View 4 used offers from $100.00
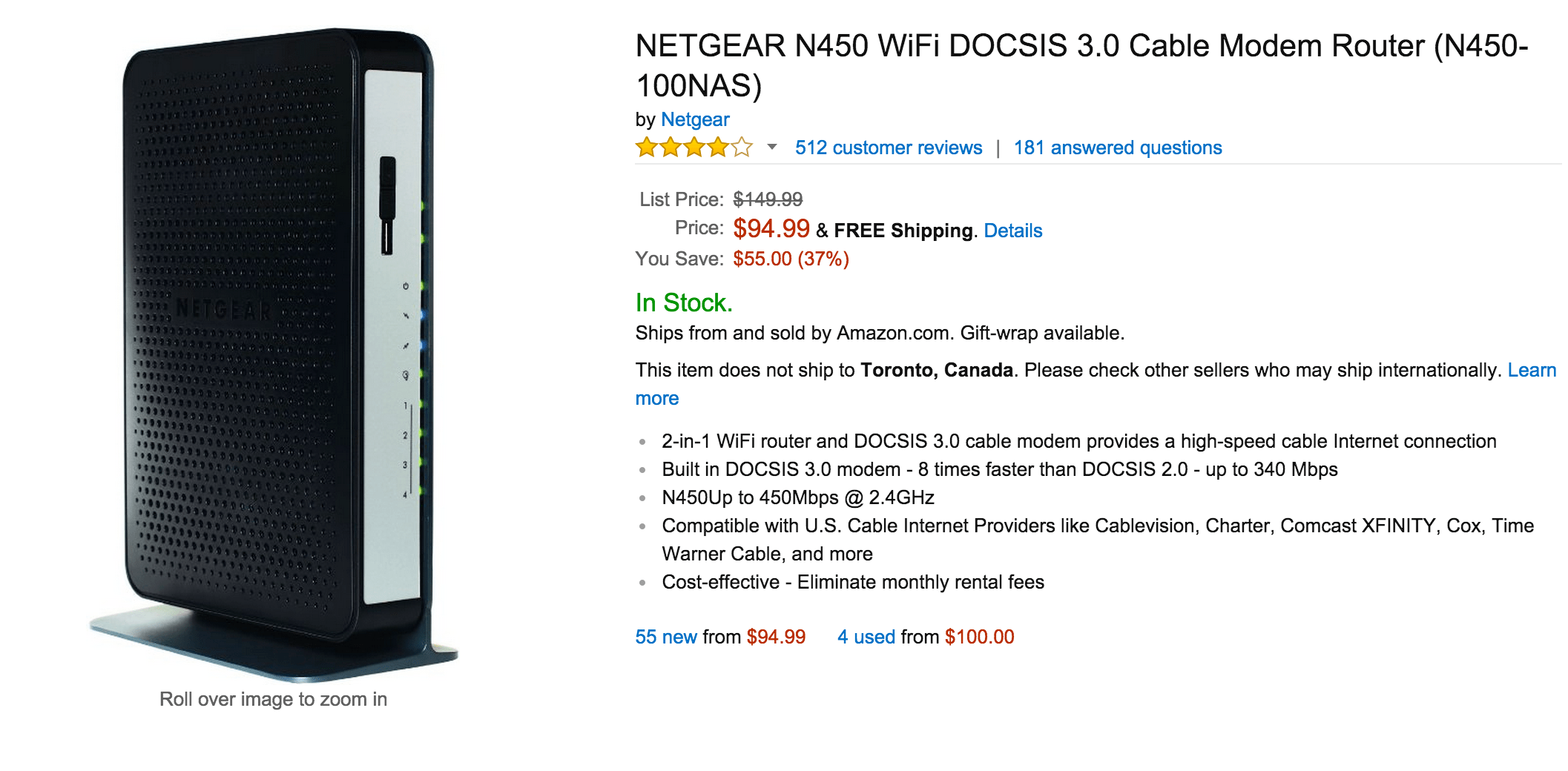The height and width of the screenshot is (771, 1568). click(865, 637)
